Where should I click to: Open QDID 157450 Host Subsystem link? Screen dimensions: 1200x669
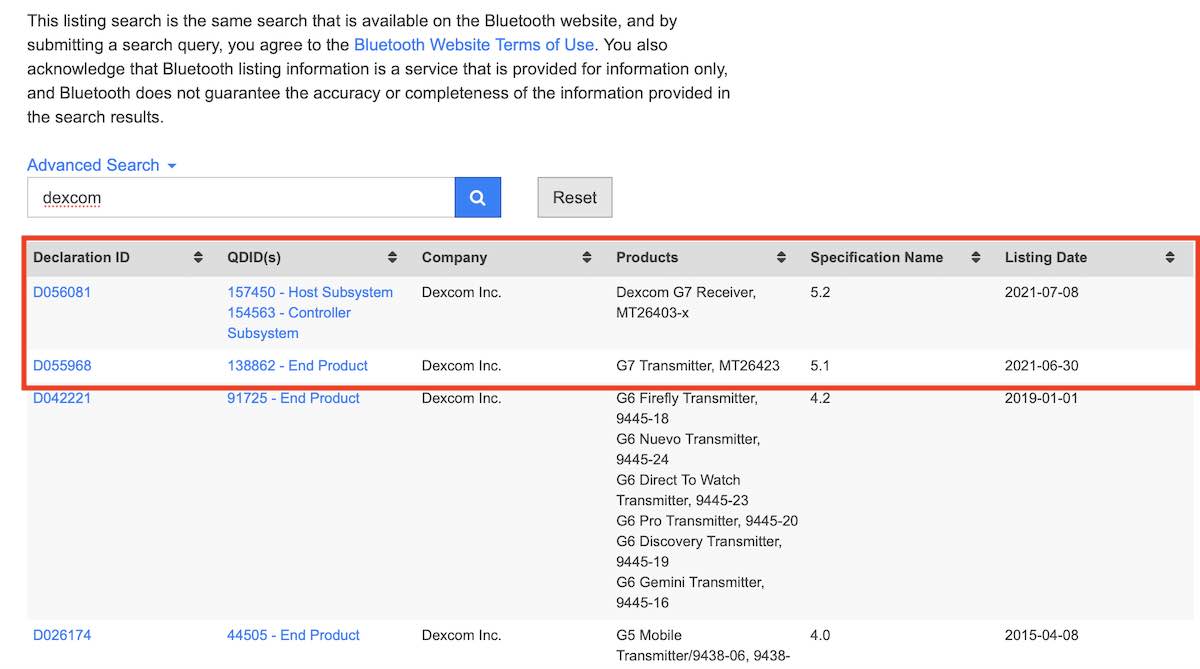click(310, 293)
